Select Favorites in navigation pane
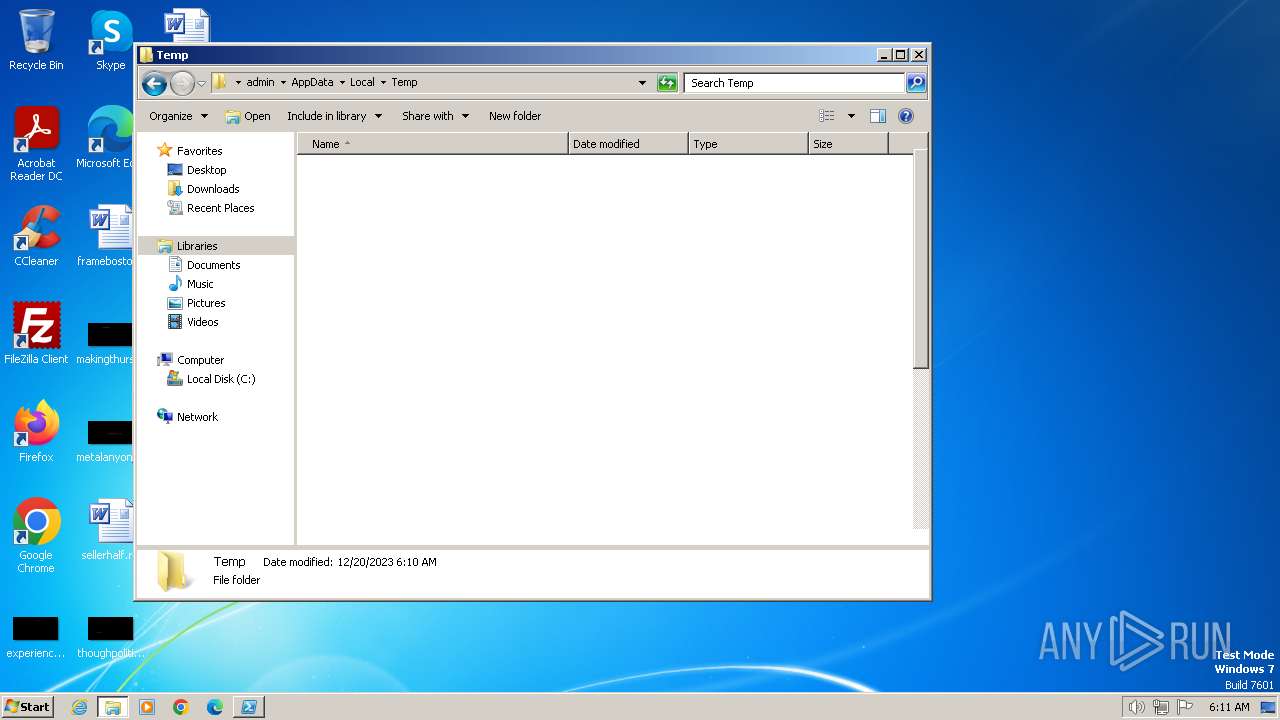This screenshot has width=1280, height=720. click(190, 151)
